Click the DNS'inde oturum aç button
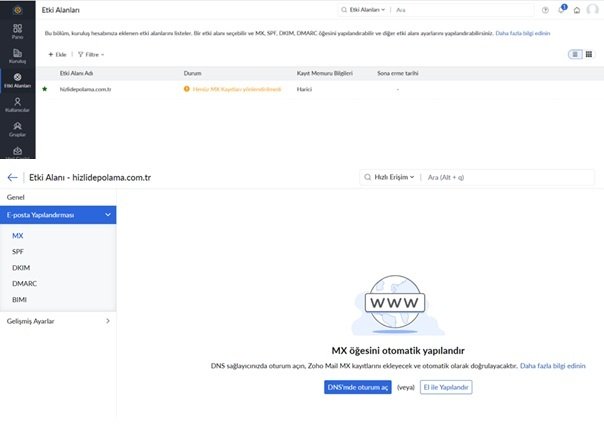This screenshot has height=431, width=604. click(x=357, y=387)
